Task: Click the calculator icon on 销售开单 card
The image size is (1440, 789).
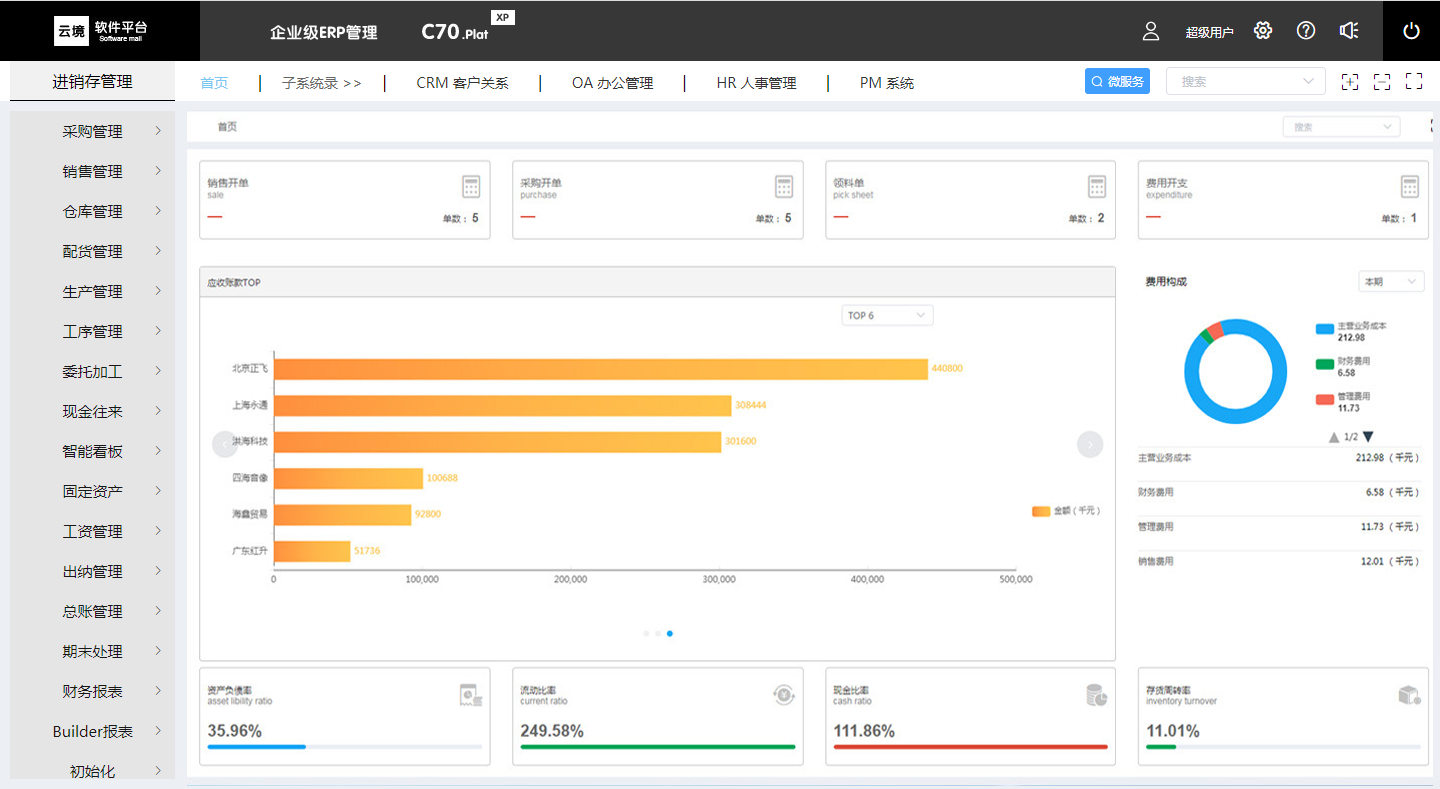Action: (471, 187)
